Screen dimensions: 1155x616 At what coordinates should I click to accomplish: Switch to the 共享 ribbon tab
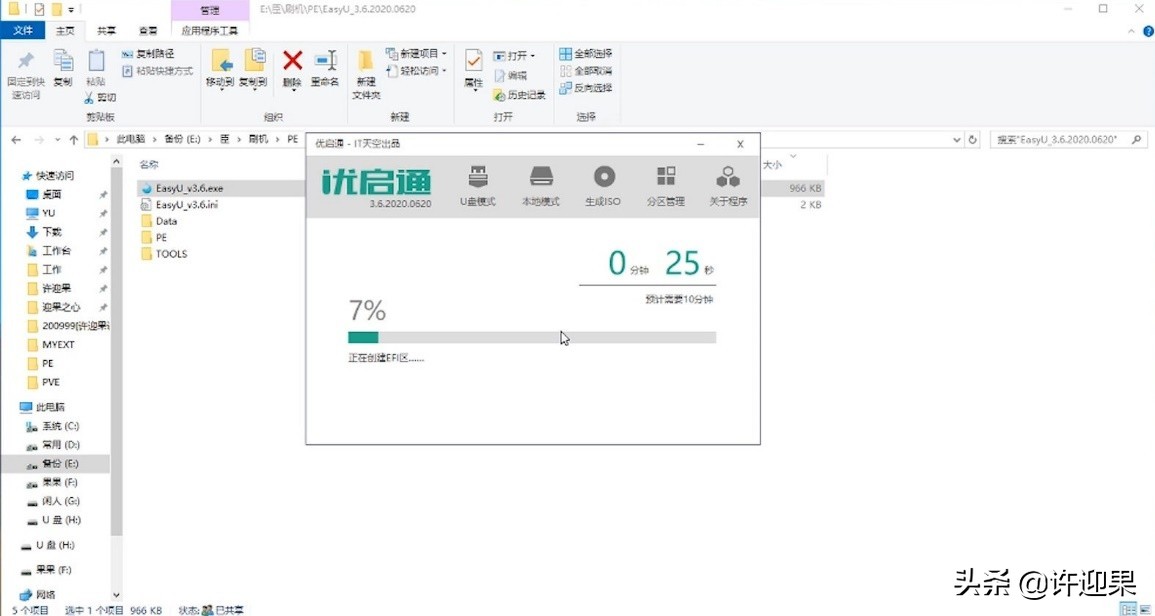coord(107,31)
